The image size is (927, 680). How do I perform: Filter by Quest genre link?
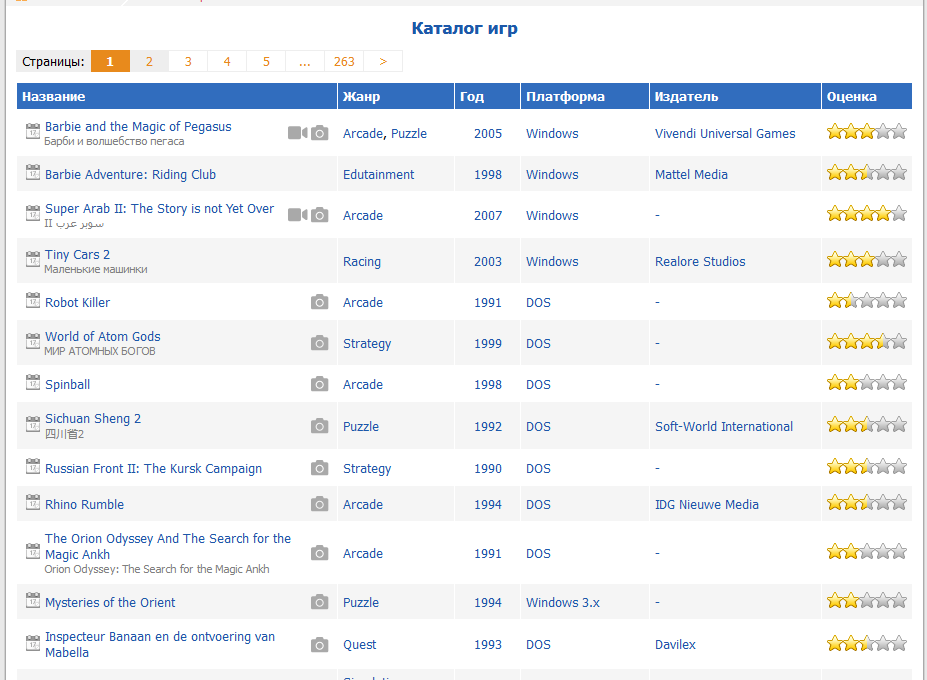click(x=359, y=645)
